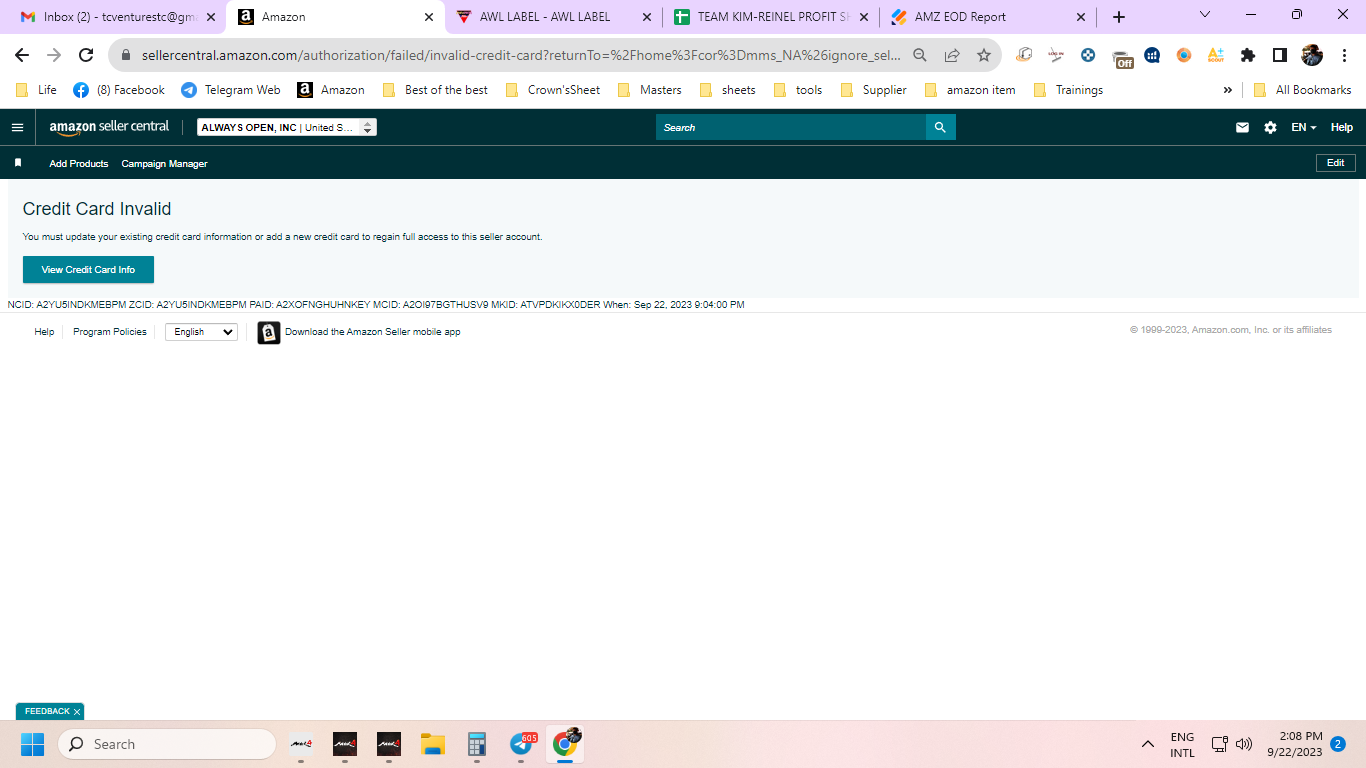Open the Supplier bookmarks folder
Image resolution: width=1366 pixels, height=768 pixels.
[x=873, y=90]
